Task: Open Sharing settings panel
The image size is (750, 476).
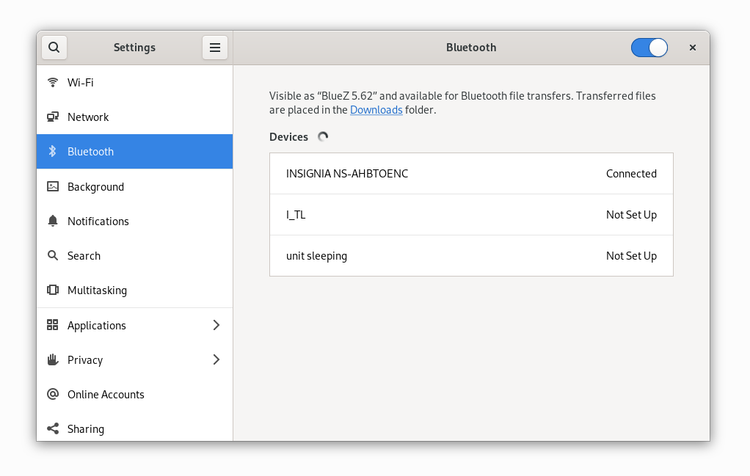Action: (x=135, y=428)
